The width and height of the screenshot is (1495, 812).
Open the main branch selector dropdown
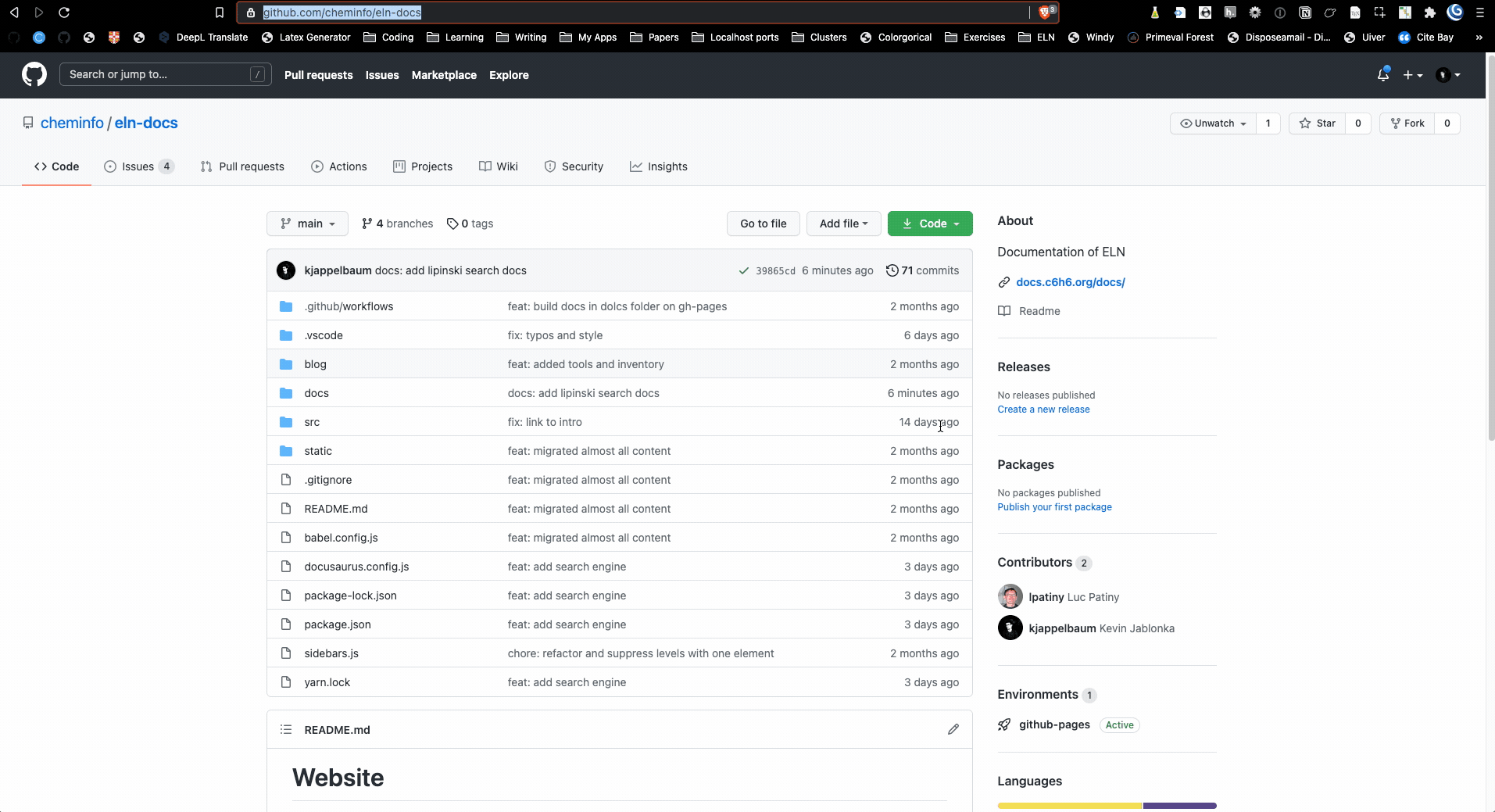(307, 224)
